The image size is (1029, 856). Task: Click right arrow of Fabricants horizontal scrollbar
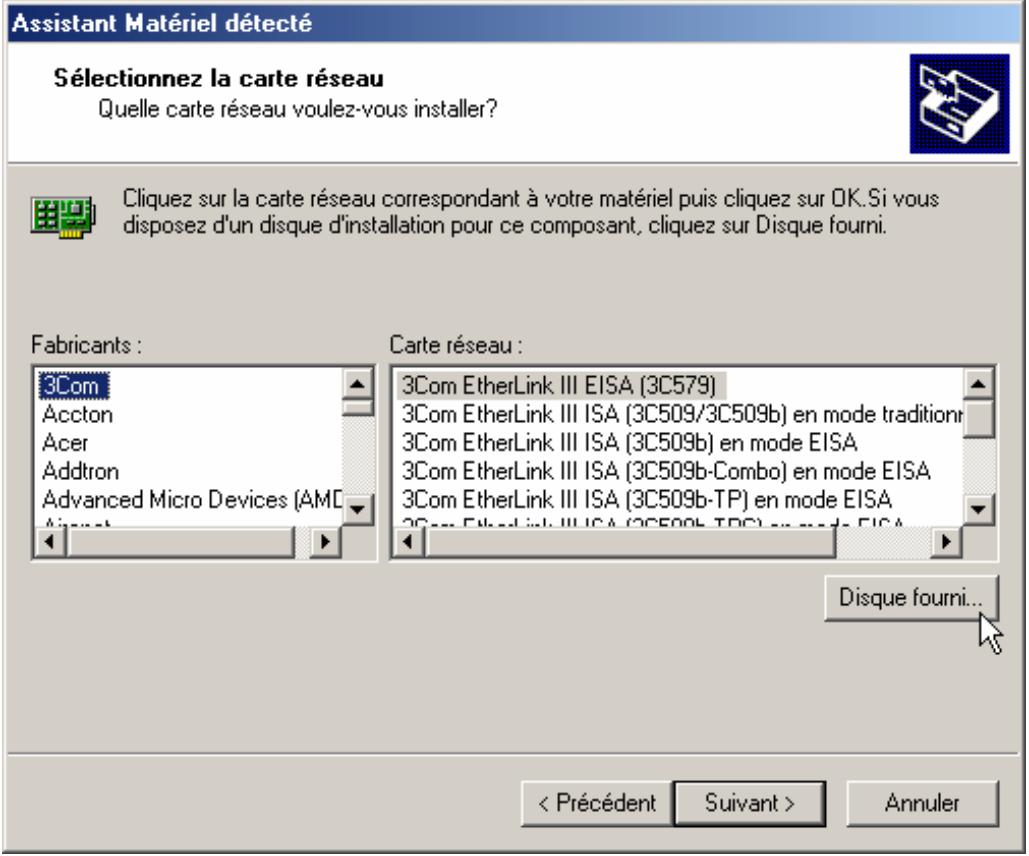pos(326,542)
